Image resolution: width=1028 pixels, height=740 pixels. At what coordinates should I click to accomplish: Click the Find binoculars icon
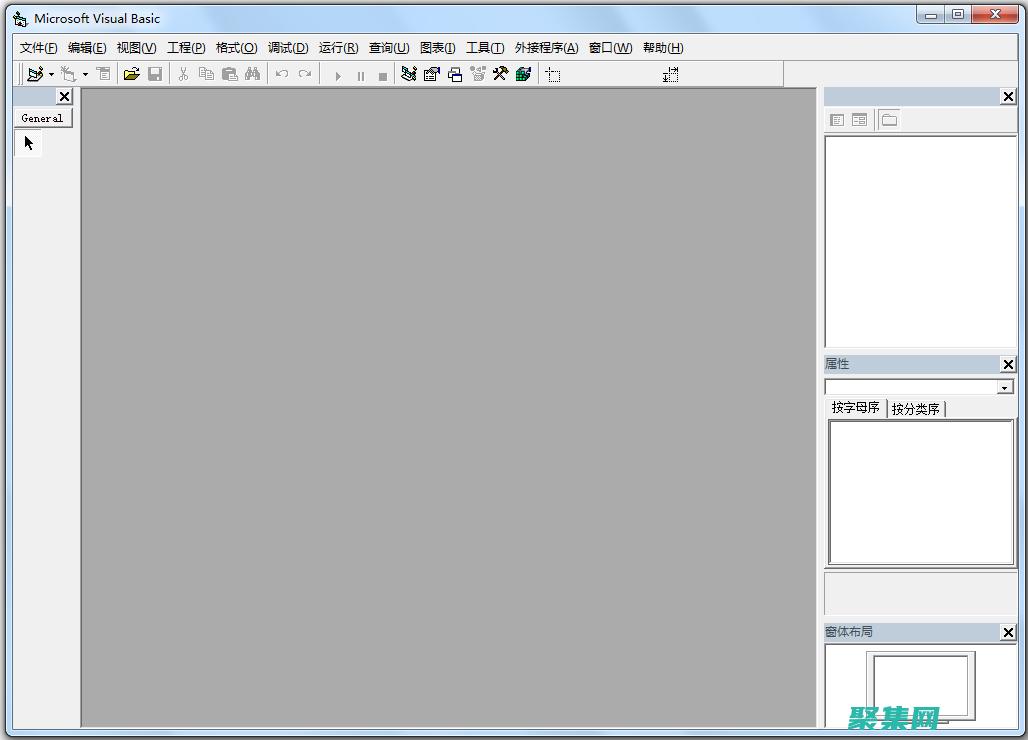[252, 74]
